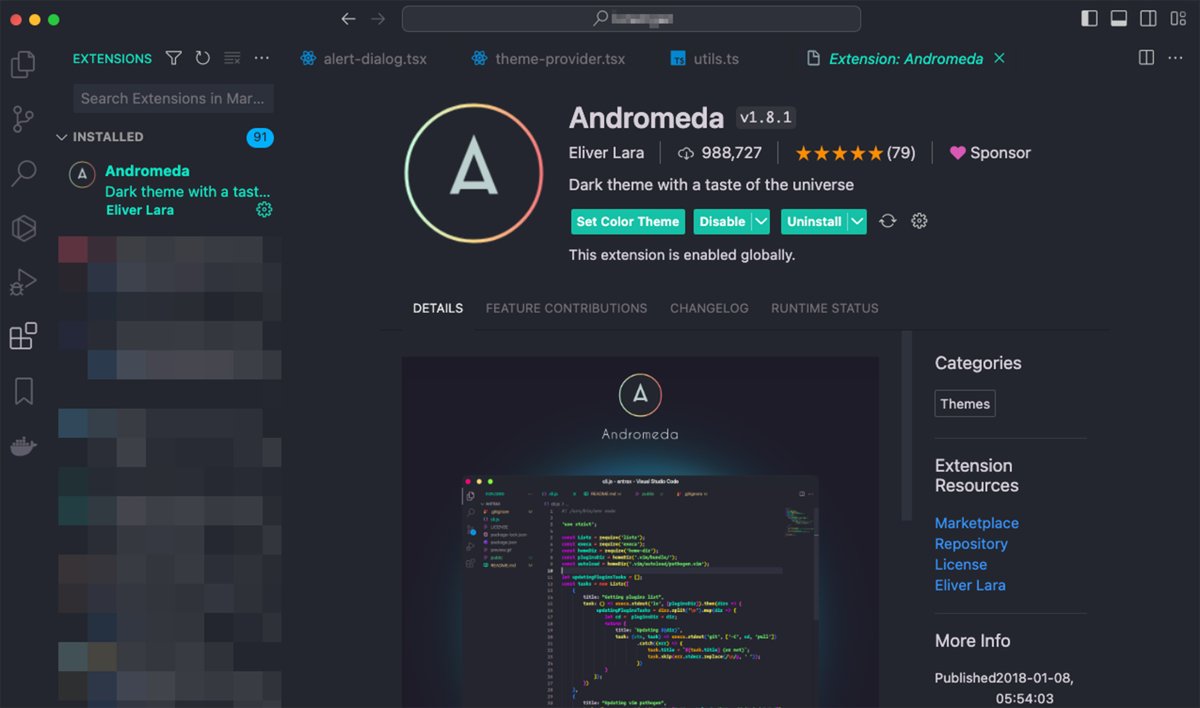Viewport: 1200px width, 708px height.
Task: Click the Andromeda extension logo
Action: (474, 173)
